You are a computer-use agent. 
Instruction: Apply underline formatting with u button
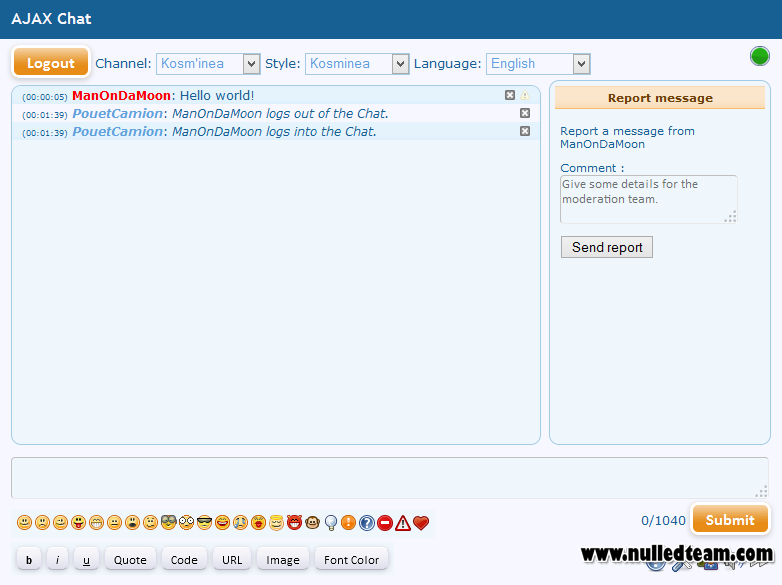click(x=86, y=560)
